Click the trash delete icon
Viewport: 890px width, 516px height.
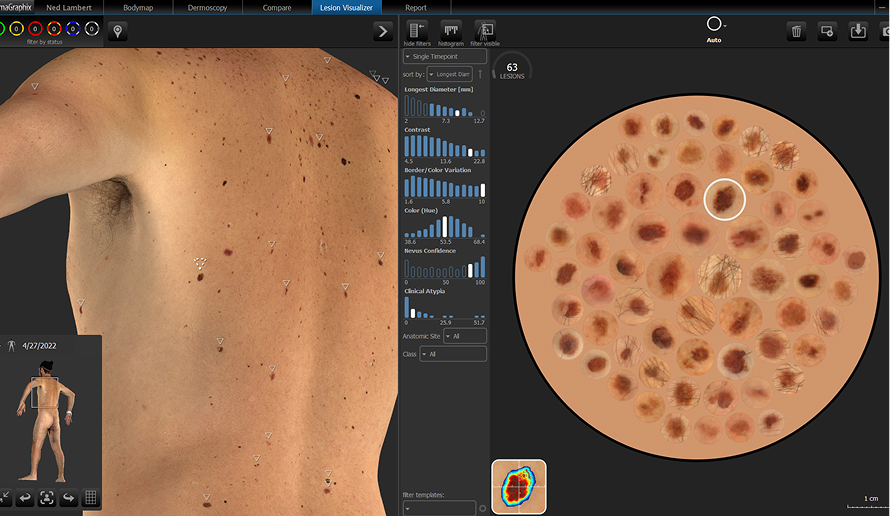[796, 31]
